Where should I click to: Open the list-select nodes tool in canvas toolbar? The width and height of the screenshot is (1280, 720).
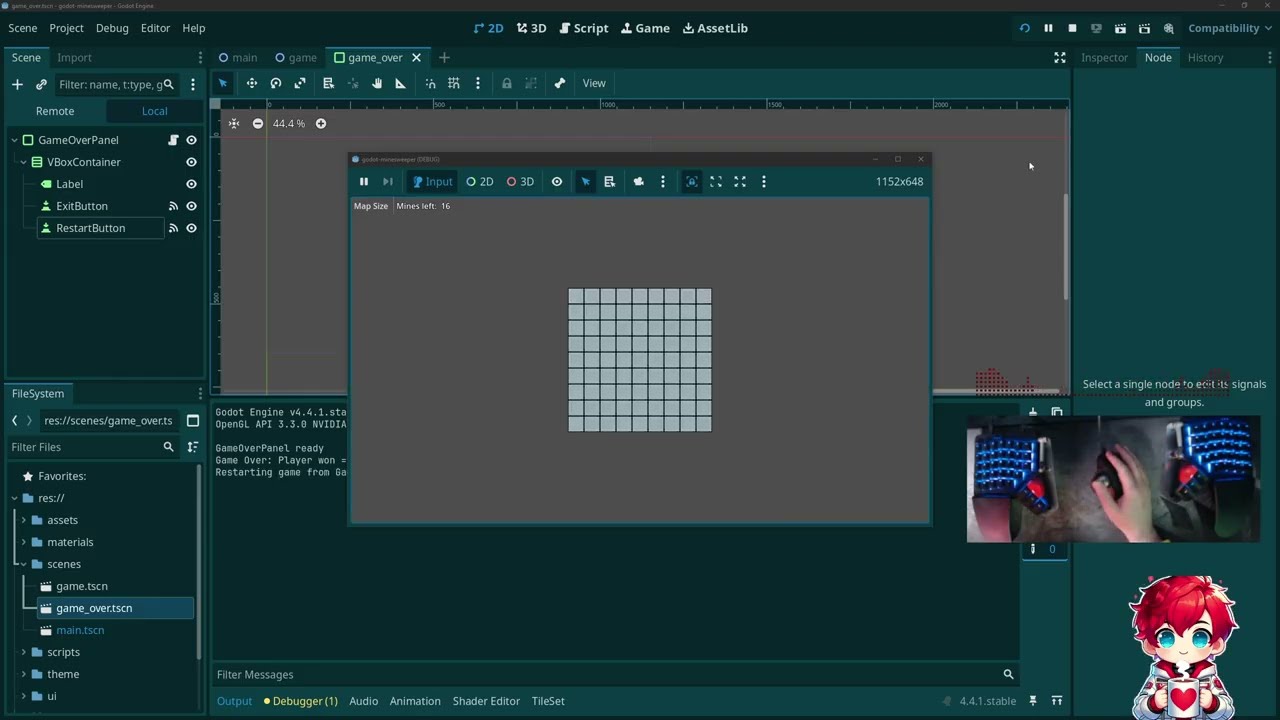(x=328, y=83)
